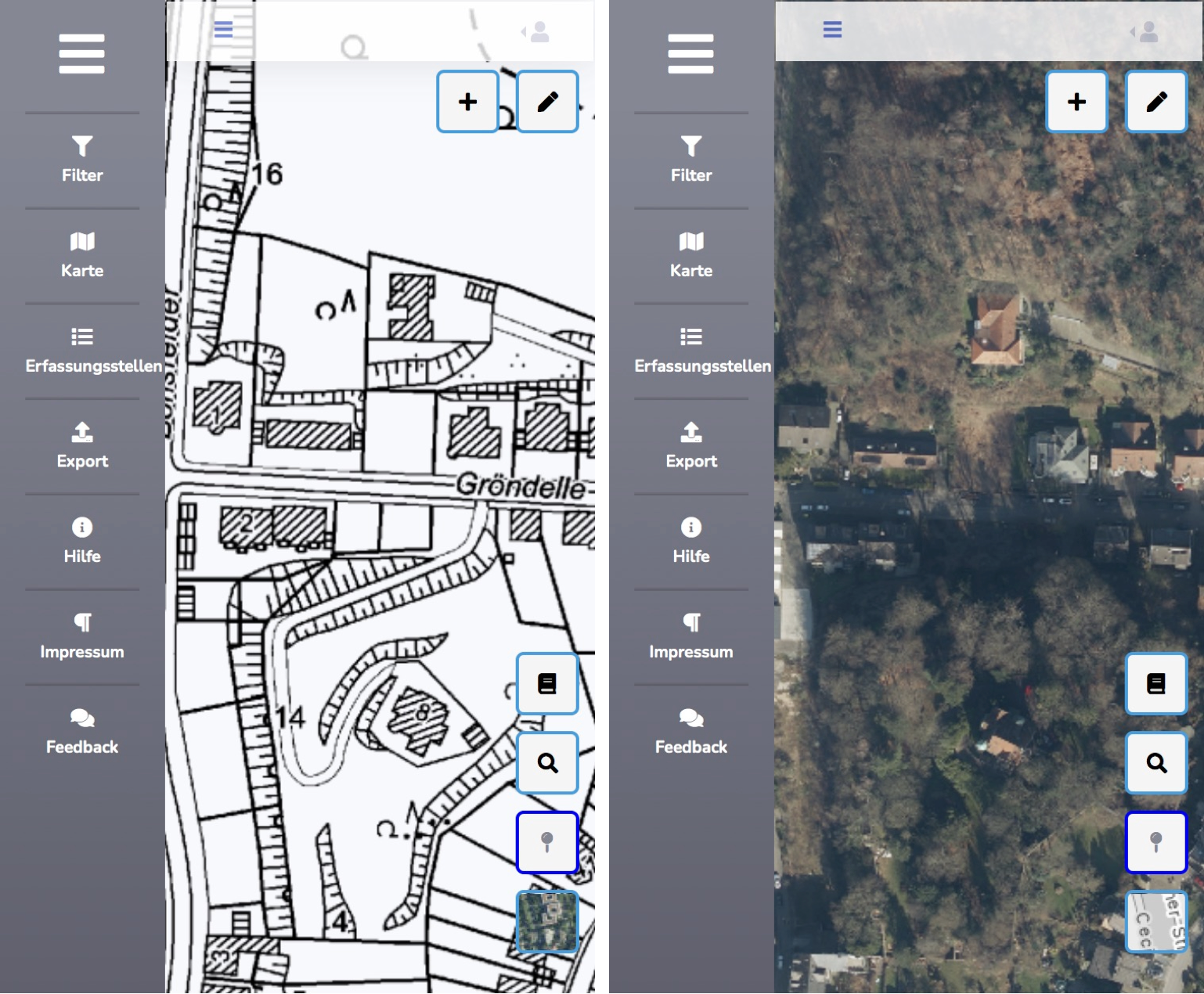
Task: Open Export in left panel sidebar
Action: tap(82, 446)
